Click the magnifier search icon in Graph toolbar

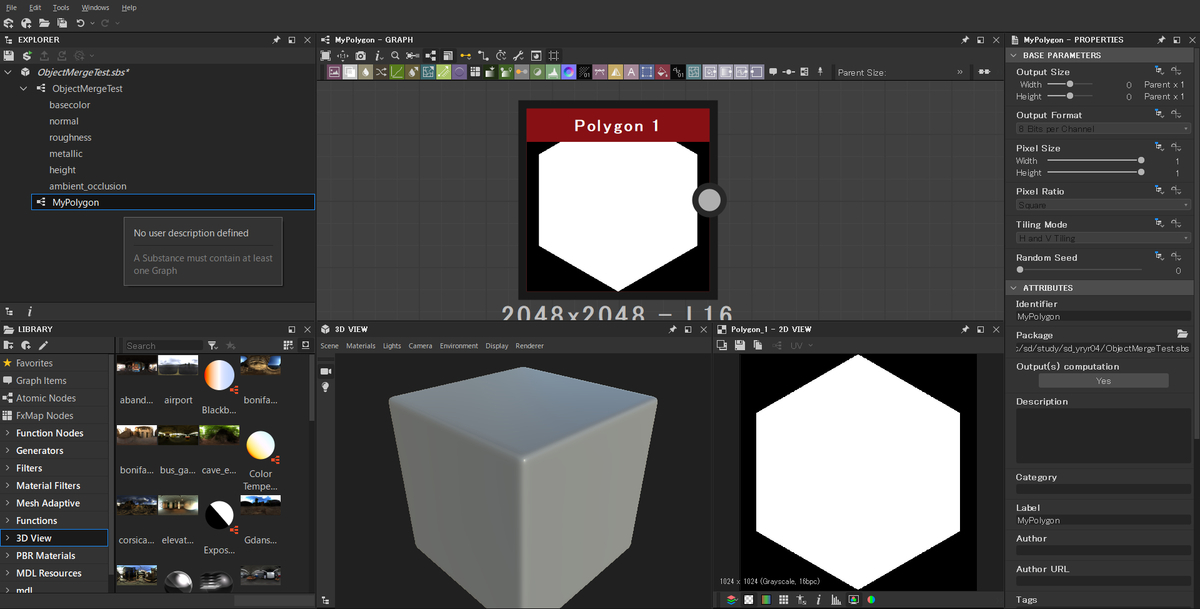pos(396,55)
